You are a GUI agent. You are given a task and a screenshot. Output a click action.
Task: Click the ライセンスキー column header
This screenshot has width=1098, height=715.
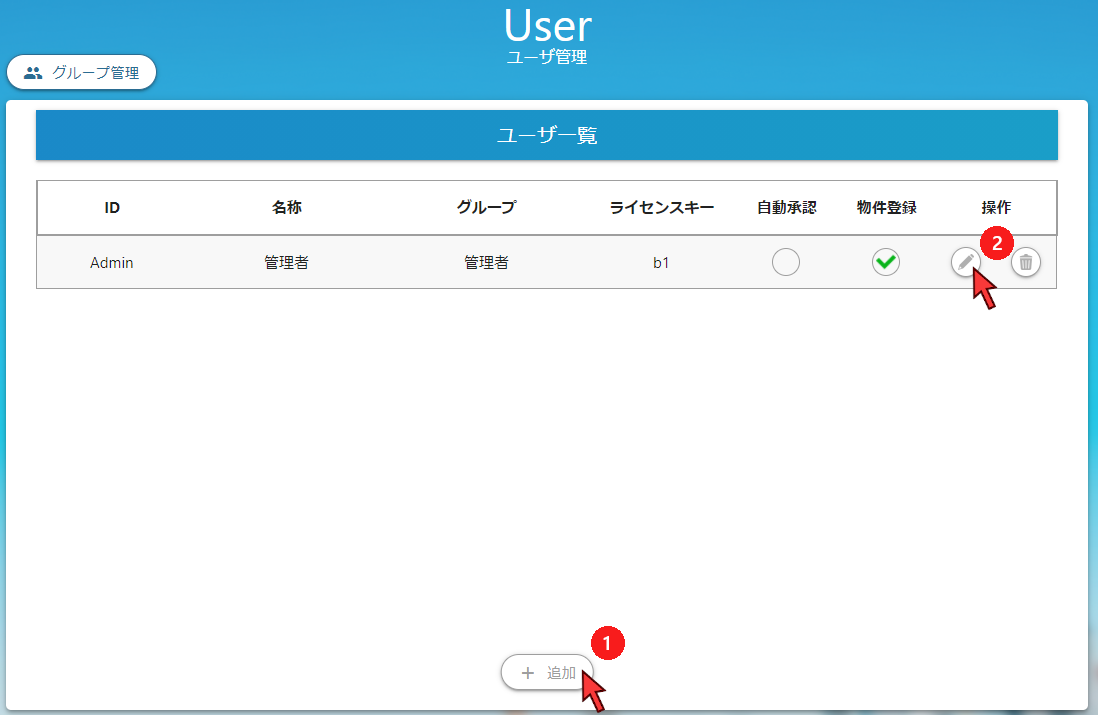click(662, 207)
